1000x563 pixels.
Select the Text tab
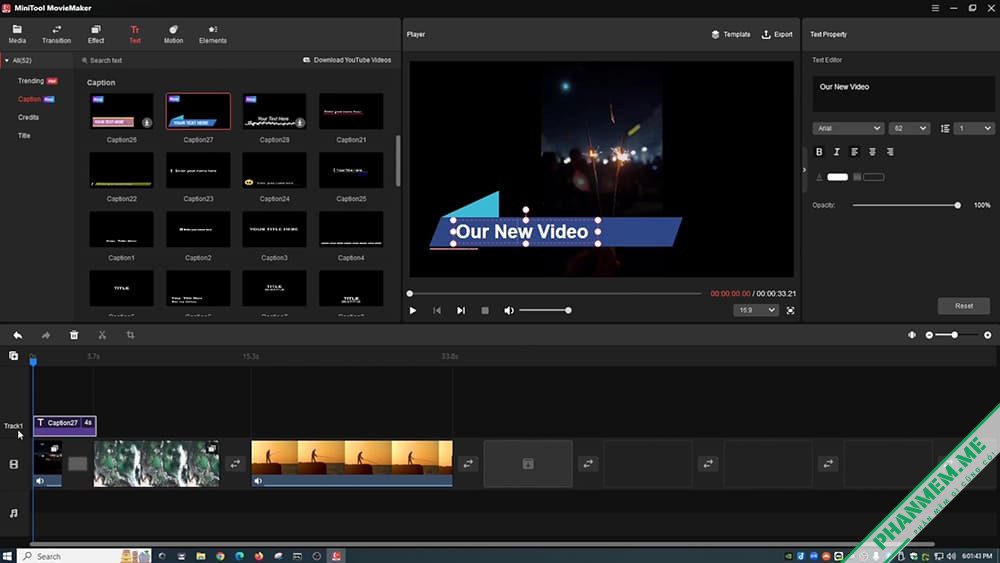pyautogui.click(x=135, y=34)
